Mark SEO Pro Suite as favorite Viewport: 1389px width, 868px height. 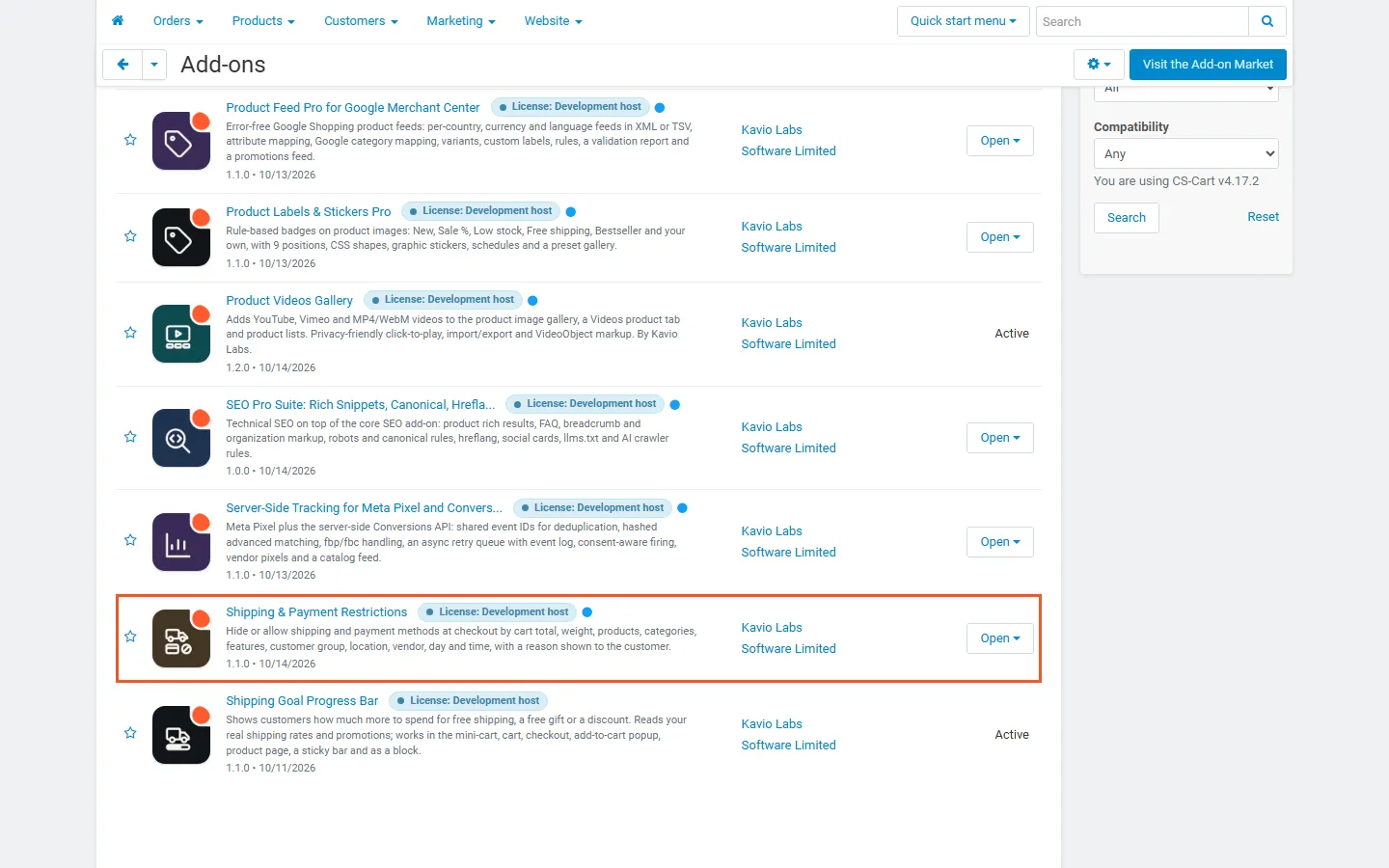(130, 437)
